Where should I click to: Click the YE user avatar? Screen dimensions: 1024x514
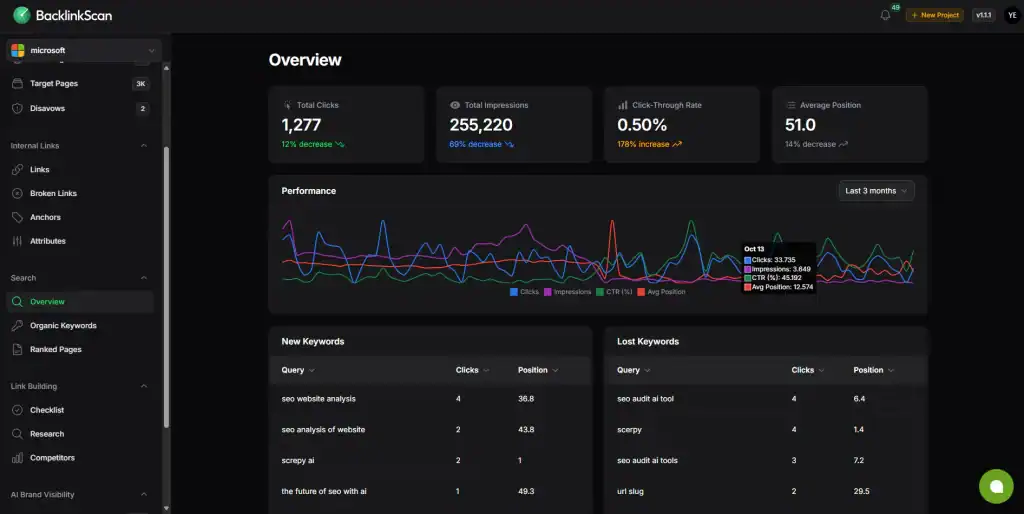pyautogui.click(x=1011, y=15)
